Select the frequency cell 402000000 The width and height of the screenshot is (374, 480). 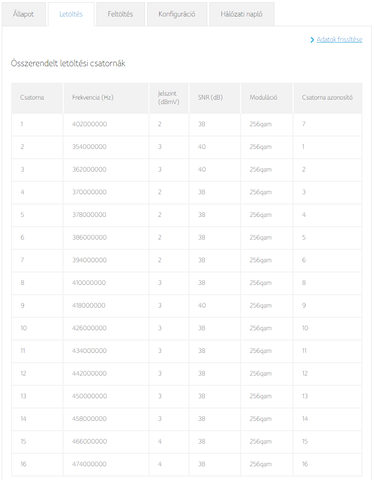point(90,124)
